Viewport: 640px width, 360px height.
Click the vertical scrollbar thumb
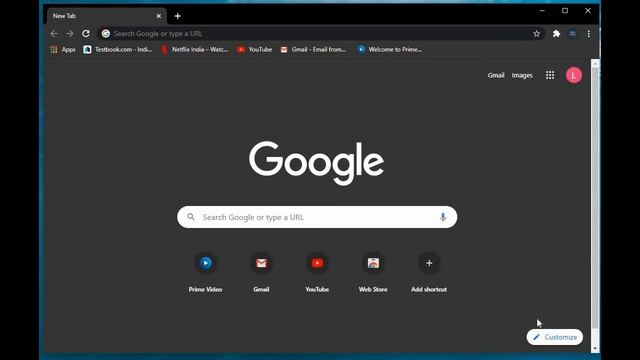click(x=595, y=198)
